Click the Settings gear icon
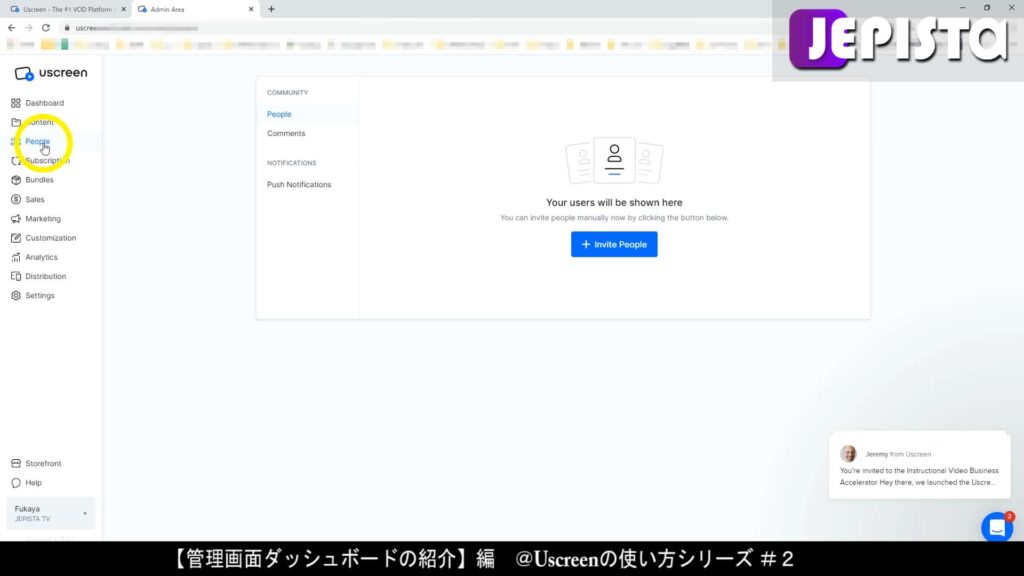Screen dimensions: 1024x576 [16, 296]
